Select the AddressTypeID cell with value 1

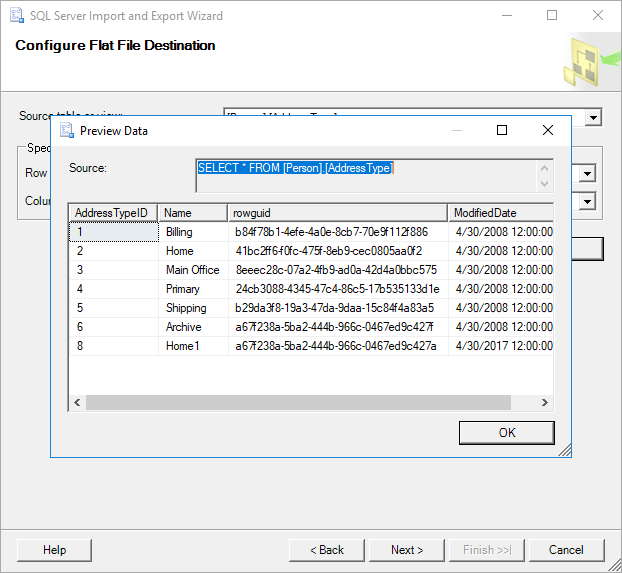(x=114, y=232)
